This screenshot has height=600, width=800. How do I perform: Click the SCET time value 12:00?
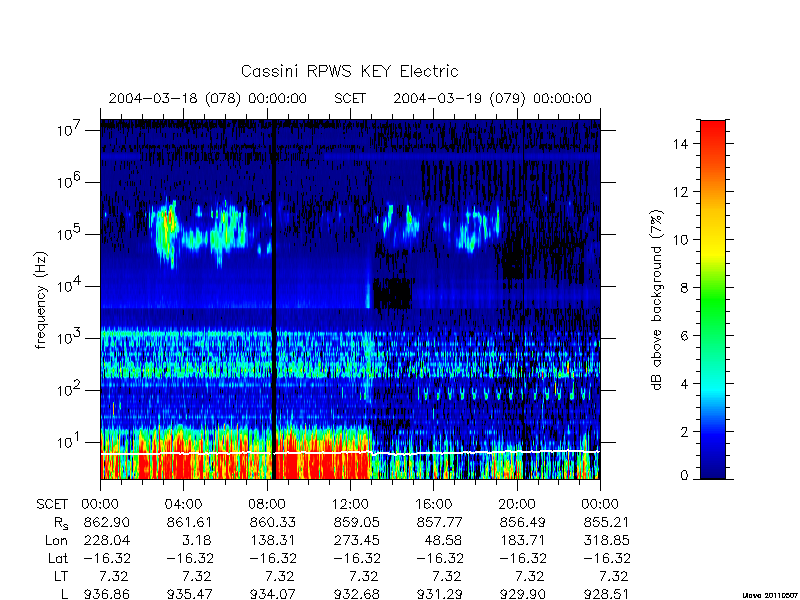pyautogui.click(x=350, y=504)
